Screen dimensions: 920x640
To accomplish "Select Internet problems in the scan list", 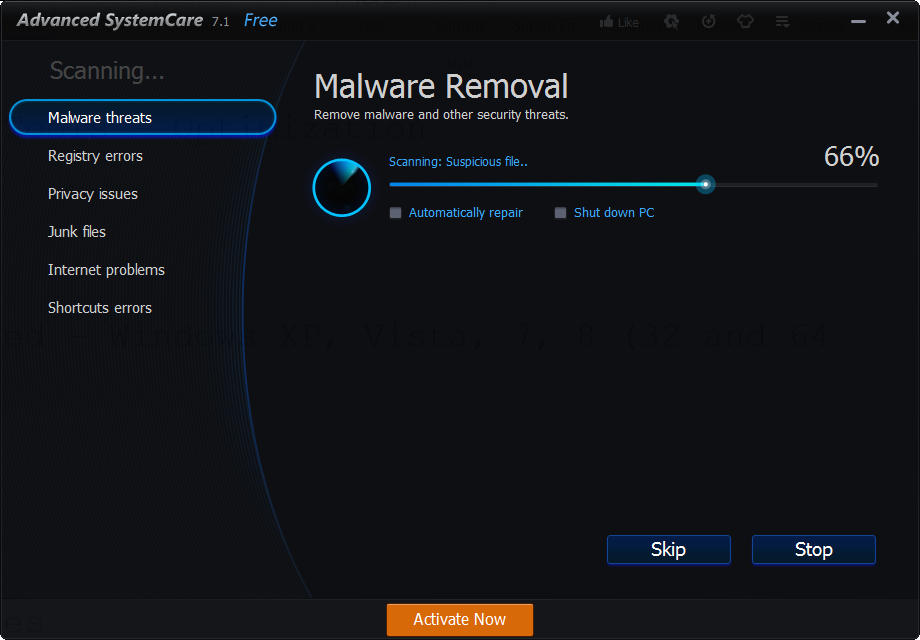I will [106, 270].
